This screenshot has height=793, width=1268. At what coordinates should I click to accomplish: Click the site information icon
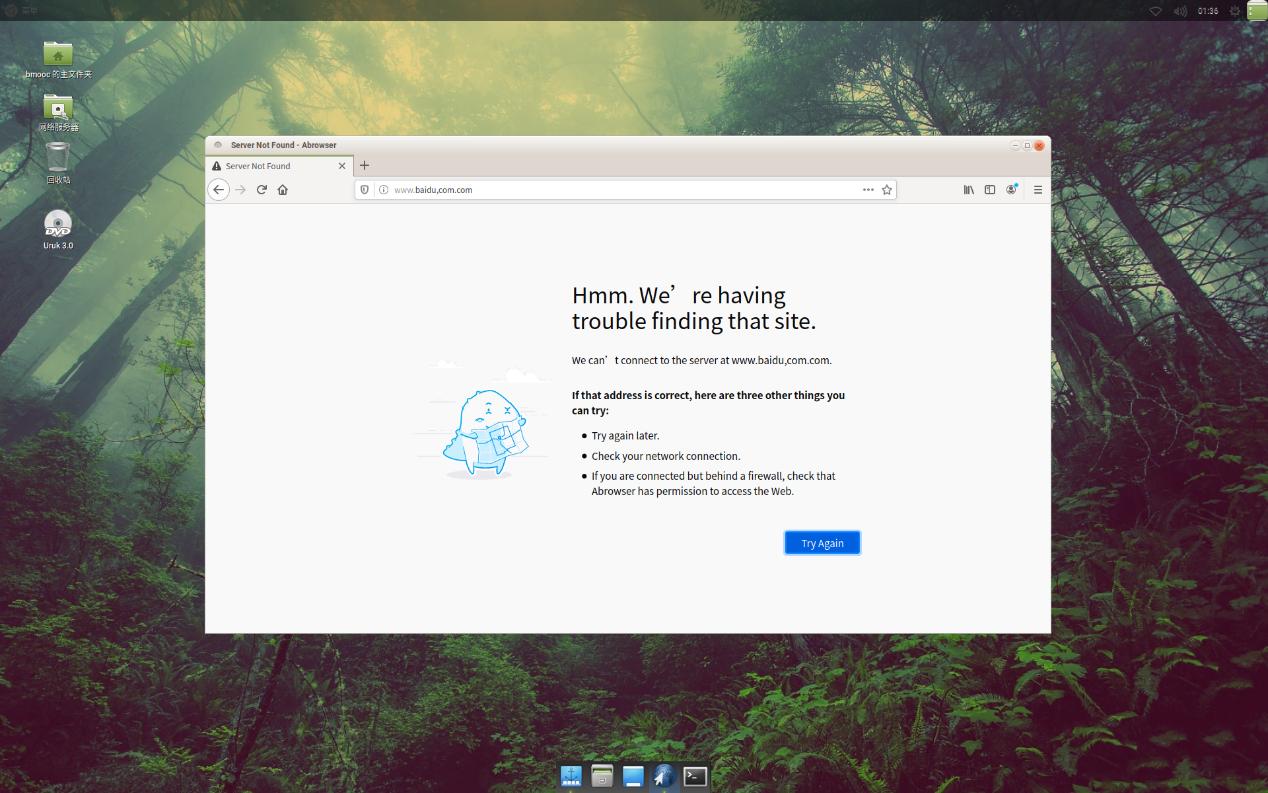(383, 189)
